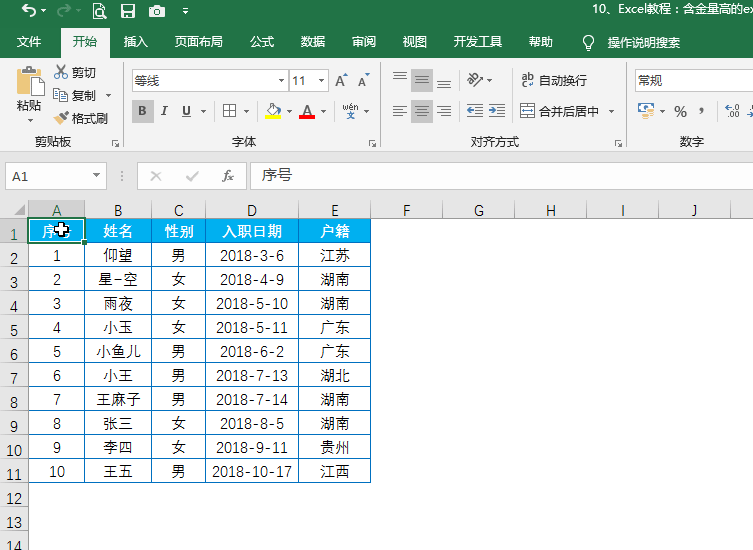Select column D header
Image resolution: width=753 pixels, height=550 pixels.
252,210
